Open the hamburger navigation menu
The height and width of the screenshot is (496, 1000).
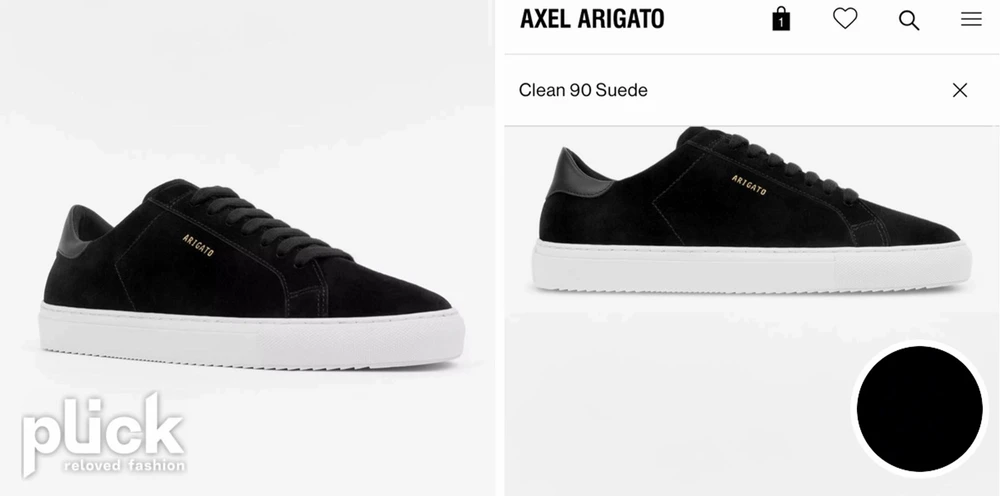[971, 19]
